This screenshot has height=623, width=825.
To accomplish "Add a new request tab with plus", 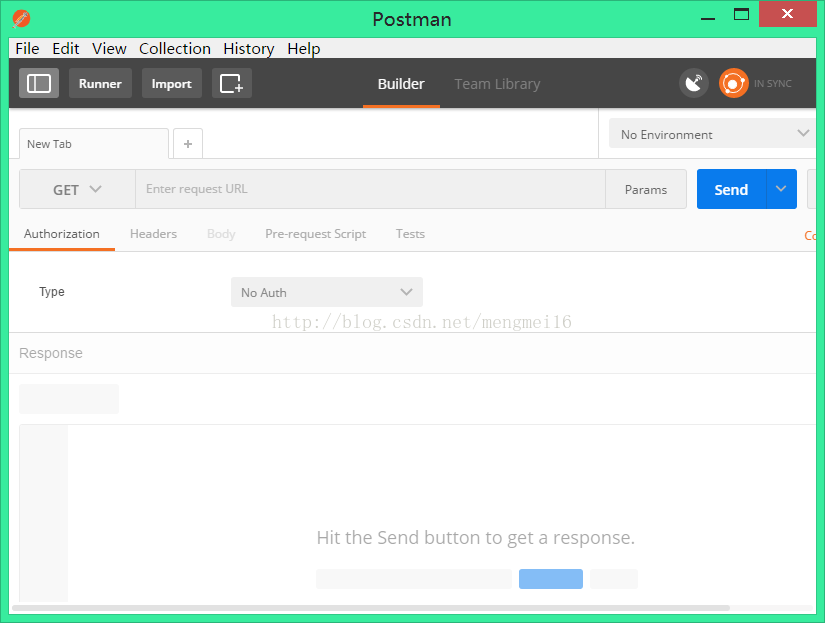I will pos(188,144).
